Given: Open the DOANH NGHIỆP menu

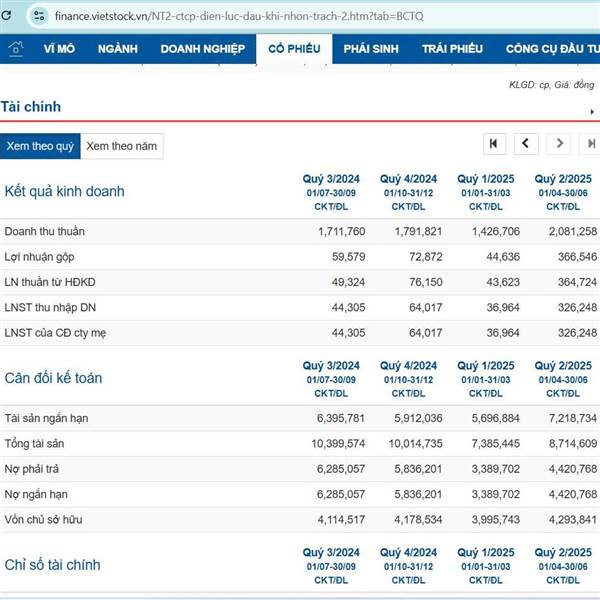Looking at the screenshot, I should [203, 49].
